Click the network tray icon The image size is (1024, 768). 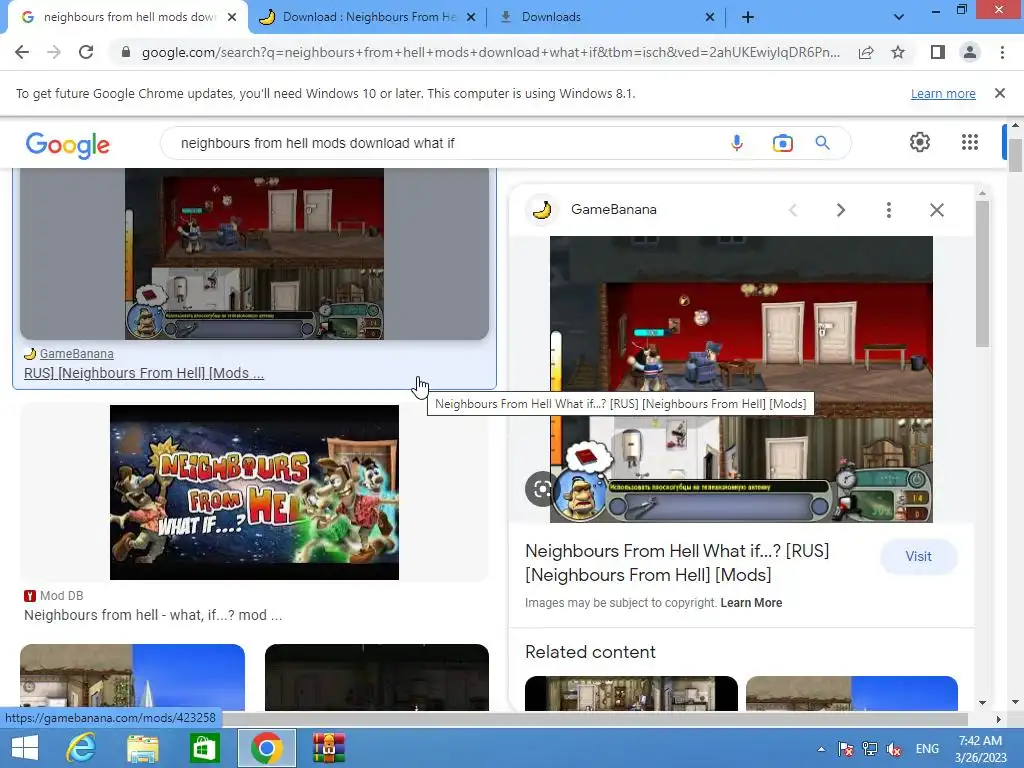(870, 749)
